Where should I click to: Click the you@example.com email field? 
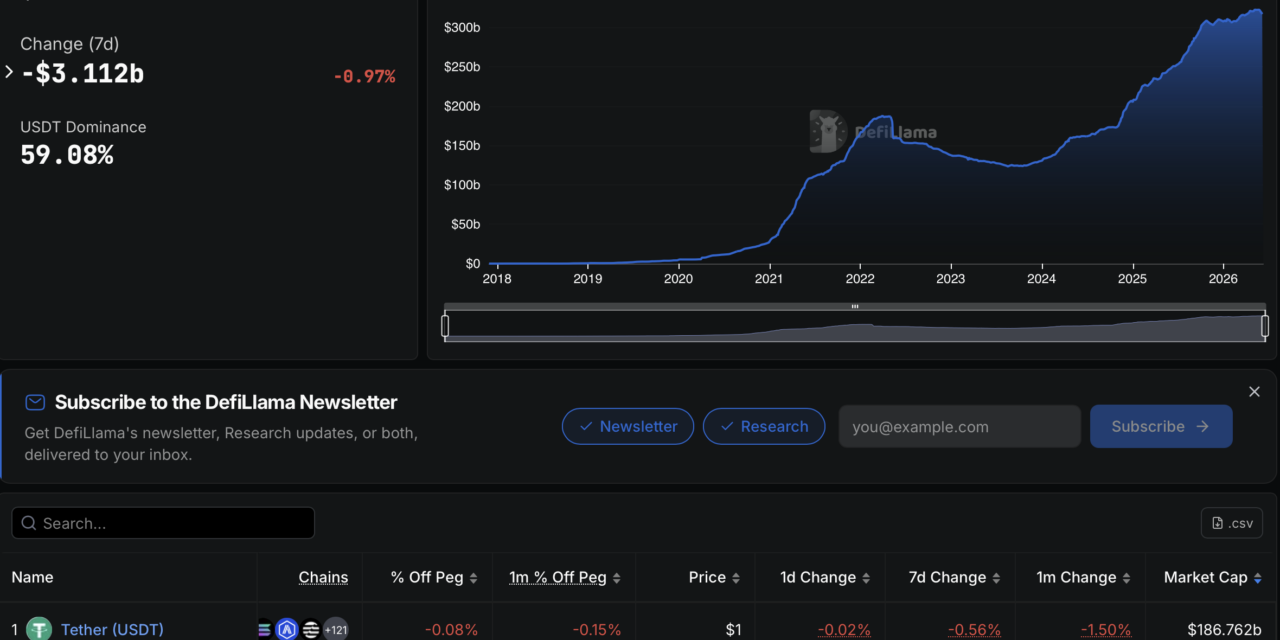[960, 426]
